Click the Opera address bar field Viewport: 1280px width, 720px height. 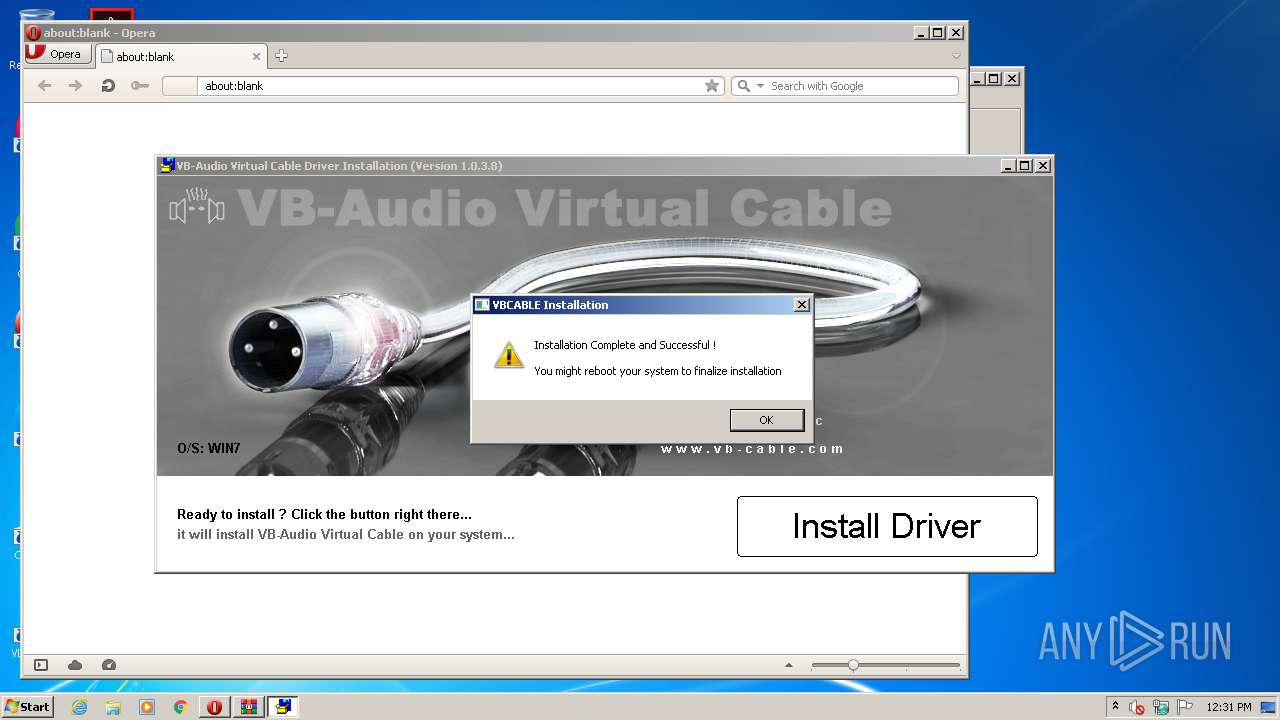[442, 86]
